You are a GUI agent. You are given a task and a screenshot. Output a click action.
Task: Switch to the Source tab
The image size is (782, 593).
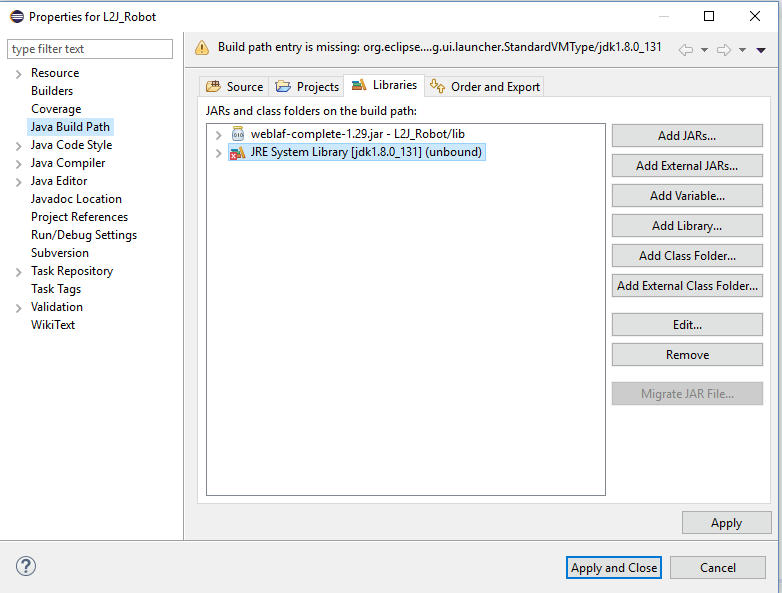pos(234,87)
